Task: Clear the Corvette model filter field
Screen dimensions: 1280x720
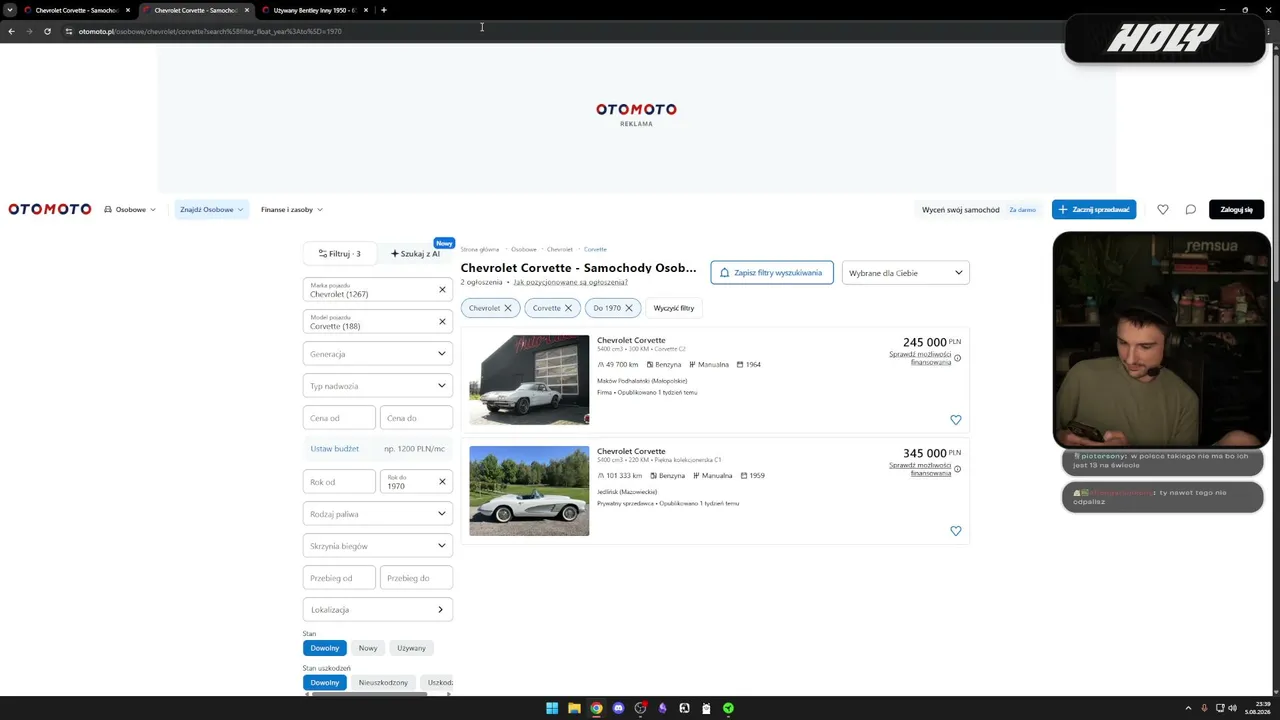Action: pyautogui.click(x=442, y=322)
